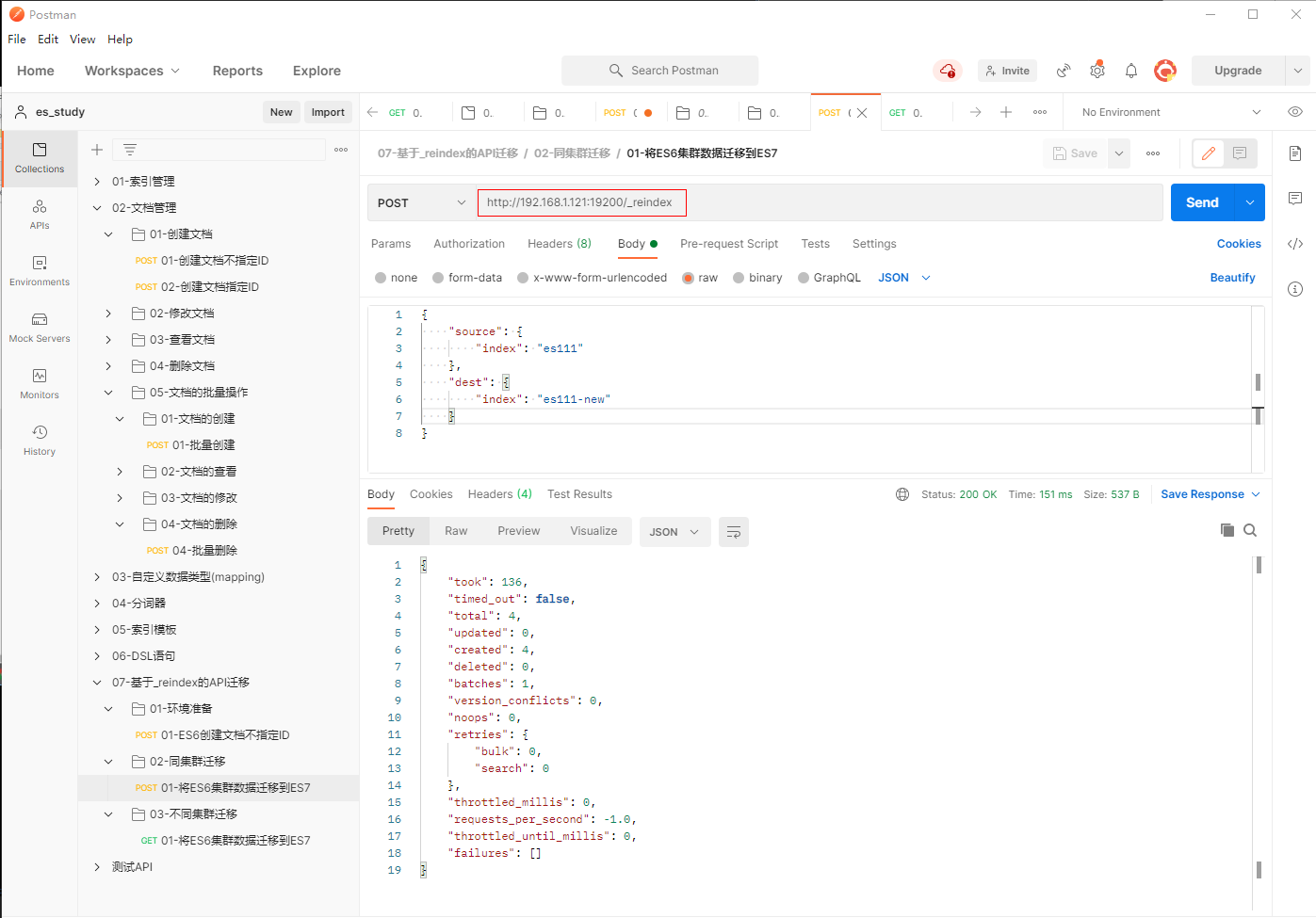Screen dimensions: 1316x918
Task: Open the Mock Servers sidebar icon
Action: (x=40, y=327)
